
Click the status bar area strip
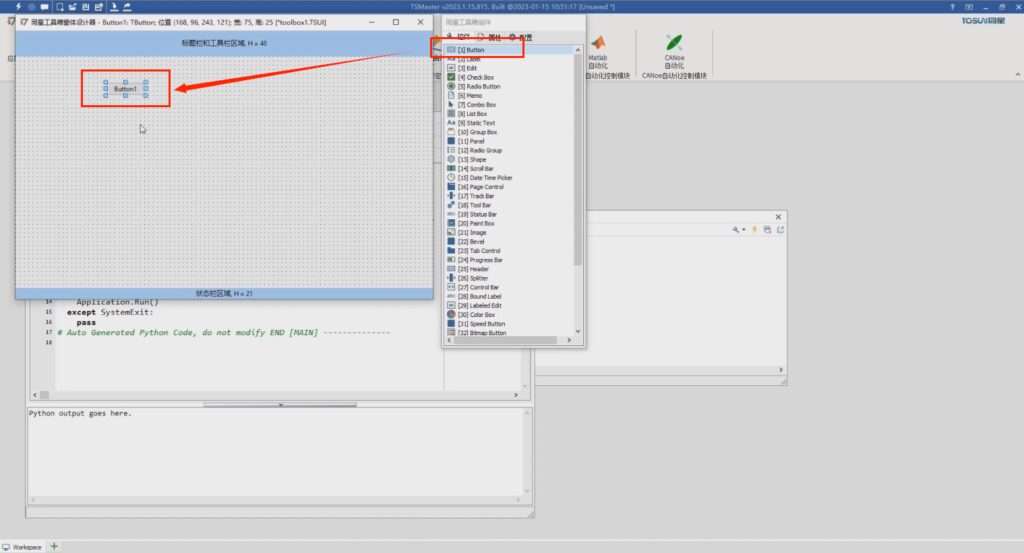pyautogui.click(x=223, y=293)
